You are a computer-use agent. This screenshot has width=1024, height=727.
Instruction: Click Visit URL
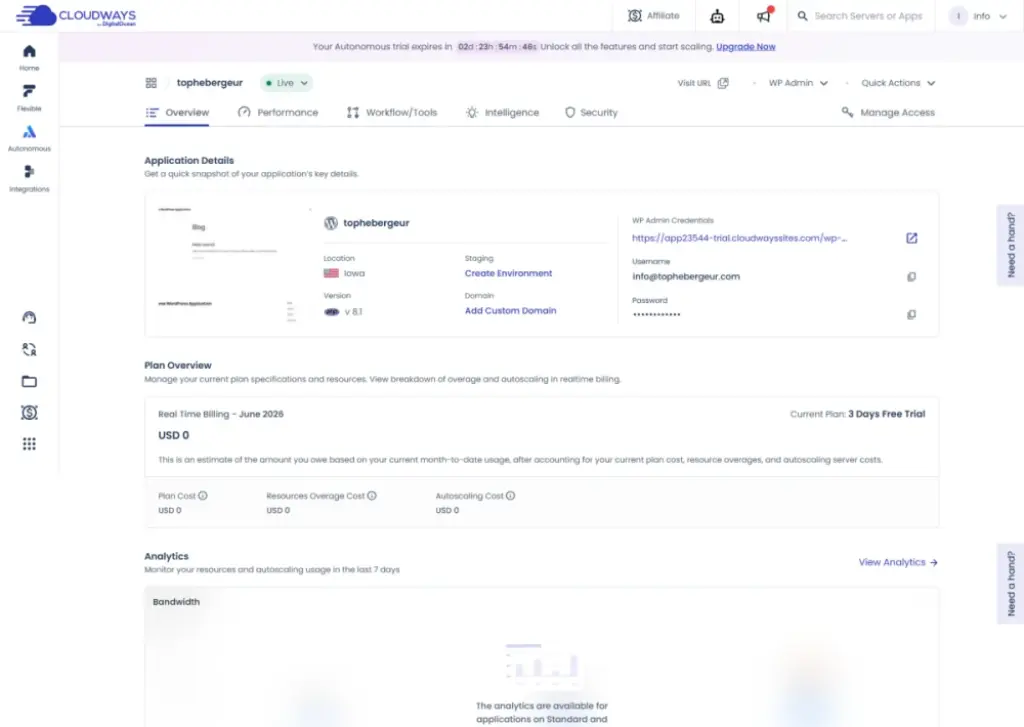point(694,83)
